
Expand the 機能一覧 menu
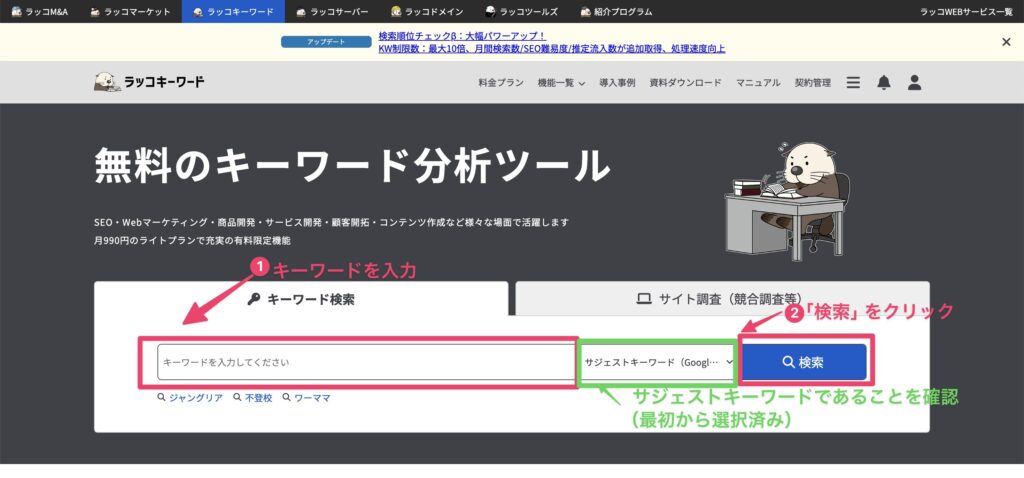[561, 83]
